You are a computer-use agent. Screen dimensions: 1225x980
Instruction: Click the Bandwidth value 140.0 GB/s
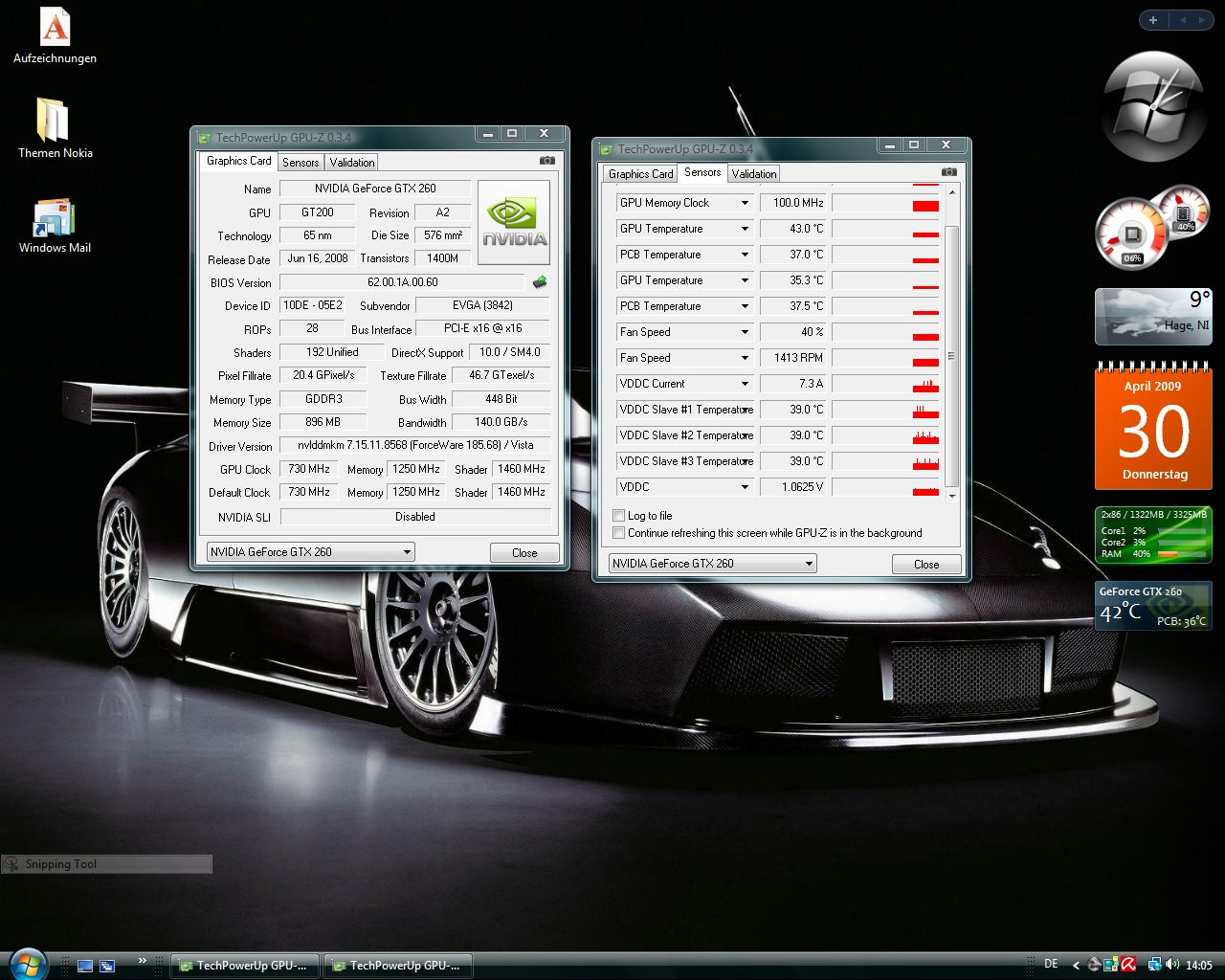tap(501, 422)
